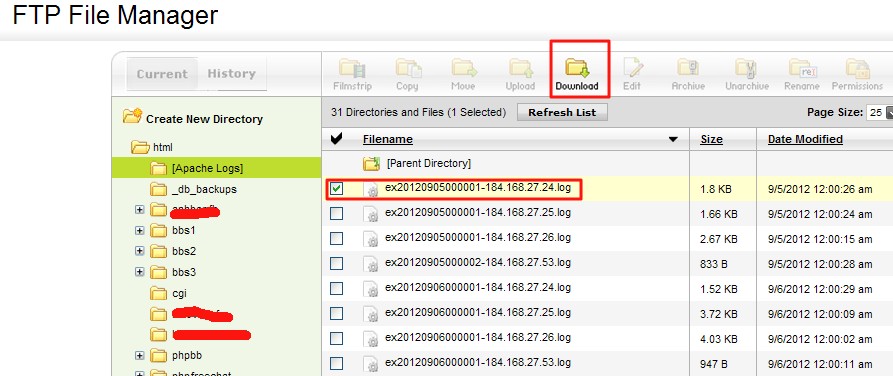This screenshot has height=376, width=893.
Task: Switch to the History tab
Action: (231, 73)
